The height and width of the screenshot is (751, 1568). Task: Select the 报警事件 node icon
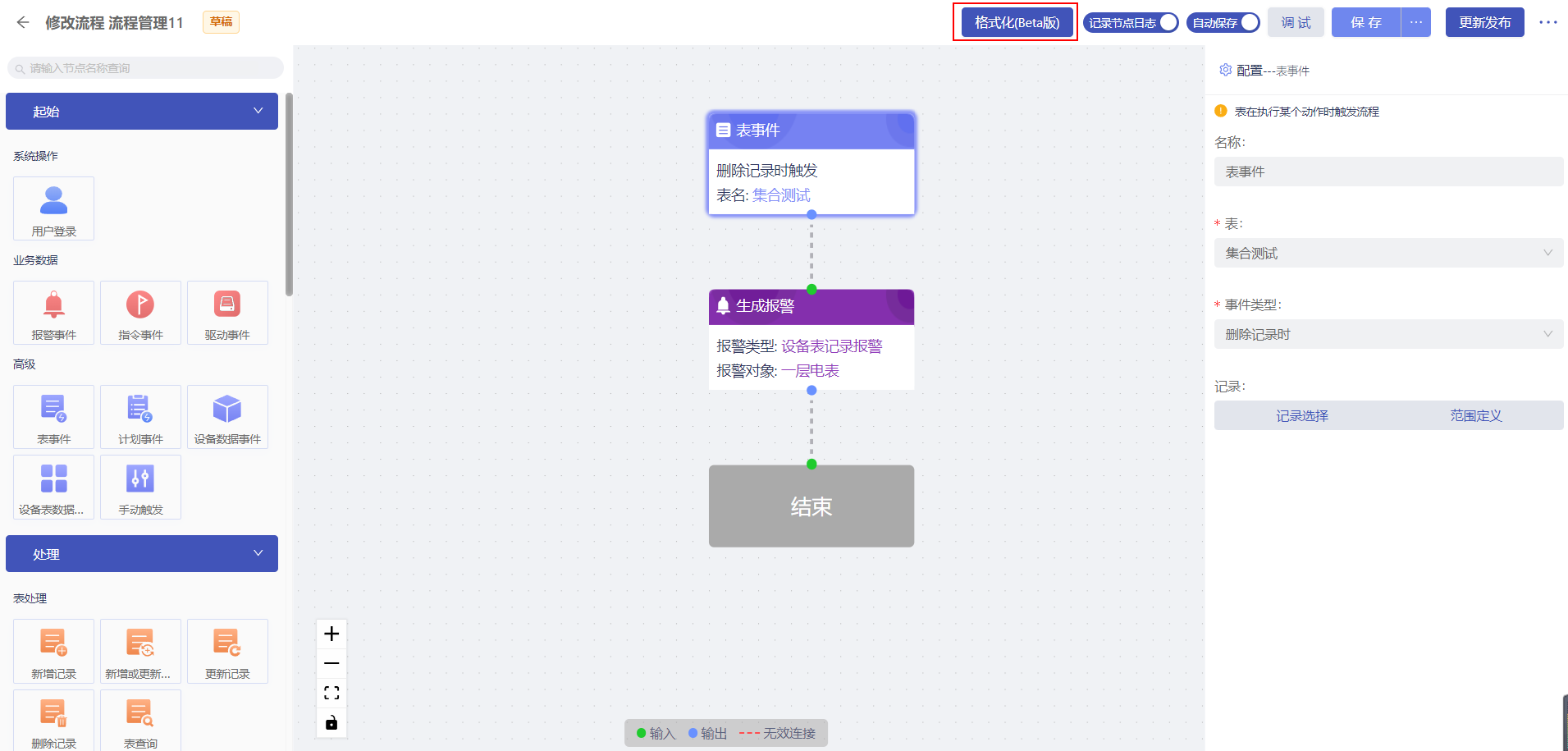[x=54, y=313]
